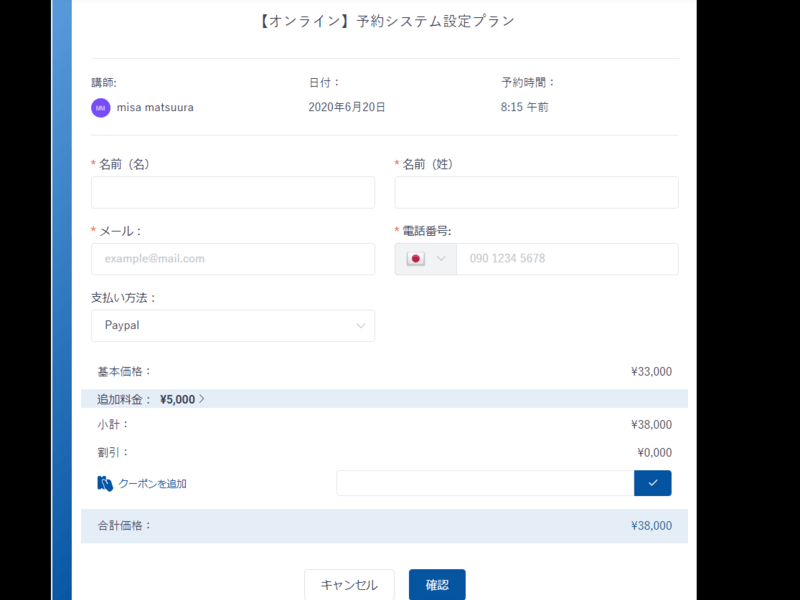Image resolution: width=800 pixels, height=600 pixels.
Task: Click the 合計価格 ¥38,000 total amount
Action: tap(651, 526)
